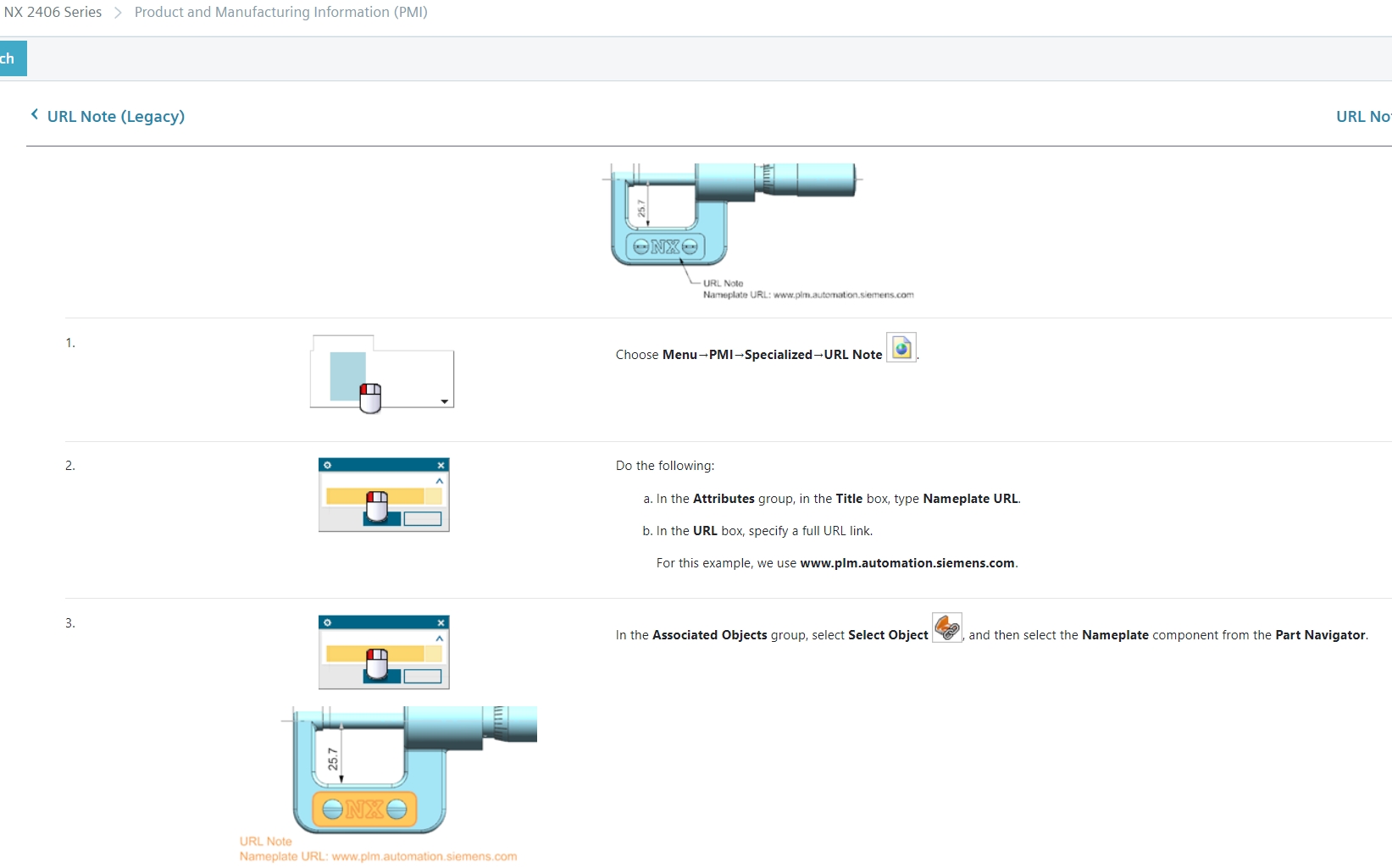Viewport: 1392px width, 868px height.
Task: Click the step 2 dialog box illustration
Action: [x=384, y=495]
